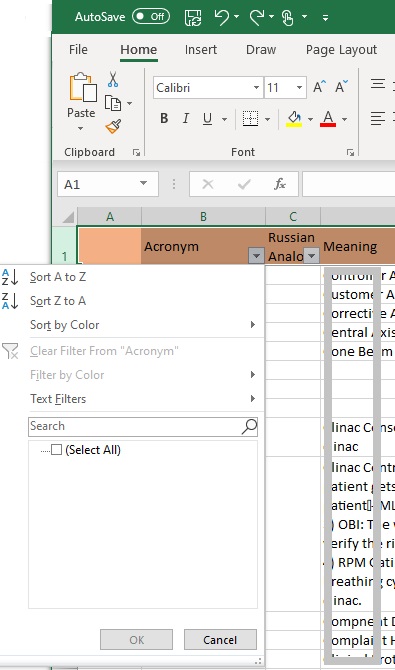Click the Enter checkmark in formula bar
The image size is (395, 670).
(244, 184)
